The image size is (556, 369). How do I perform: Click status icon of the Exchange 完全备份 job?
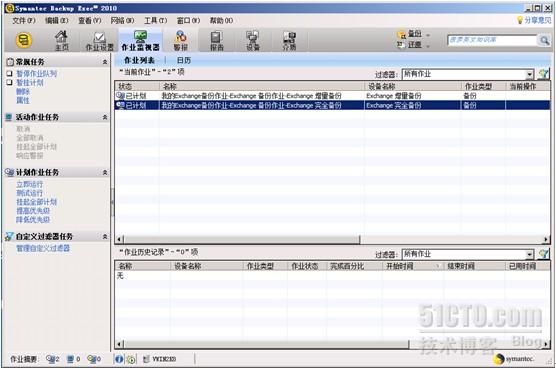pyautogui.click(x=121, y=105)
